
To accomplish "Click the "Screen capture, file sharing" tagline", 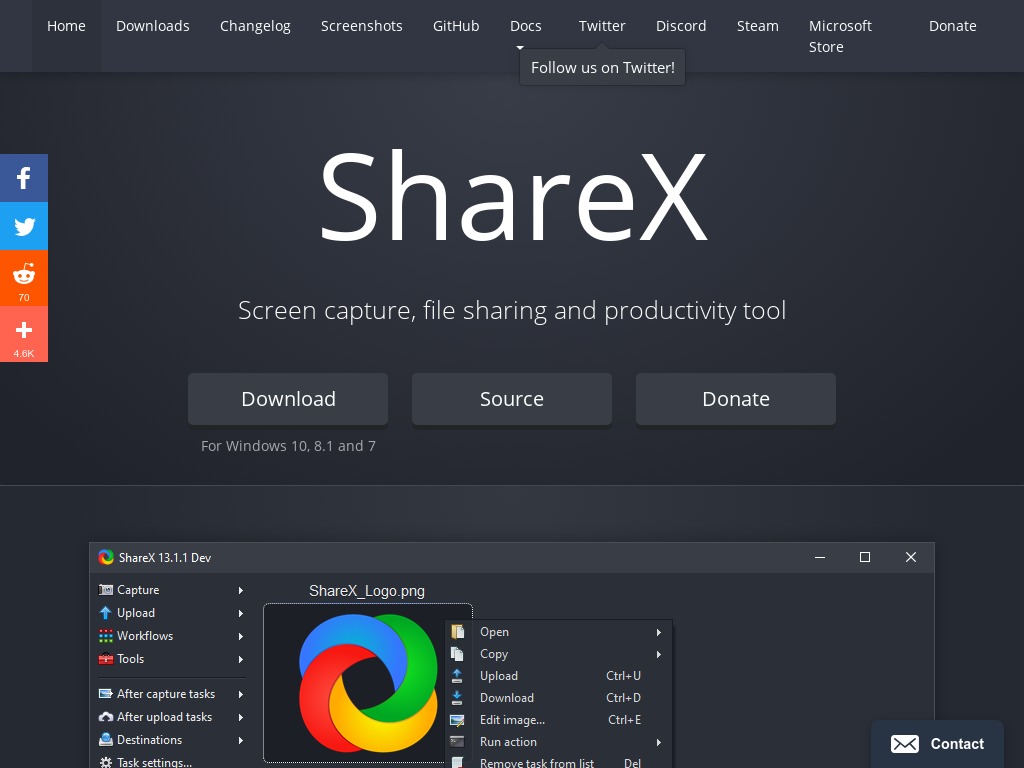I will pos(512,311).
